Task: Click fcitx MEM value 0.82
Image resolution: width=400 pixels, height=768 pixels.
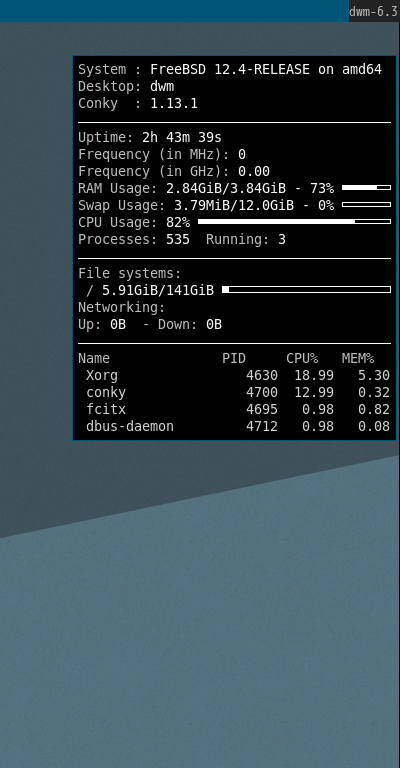Action: [374, 409]
